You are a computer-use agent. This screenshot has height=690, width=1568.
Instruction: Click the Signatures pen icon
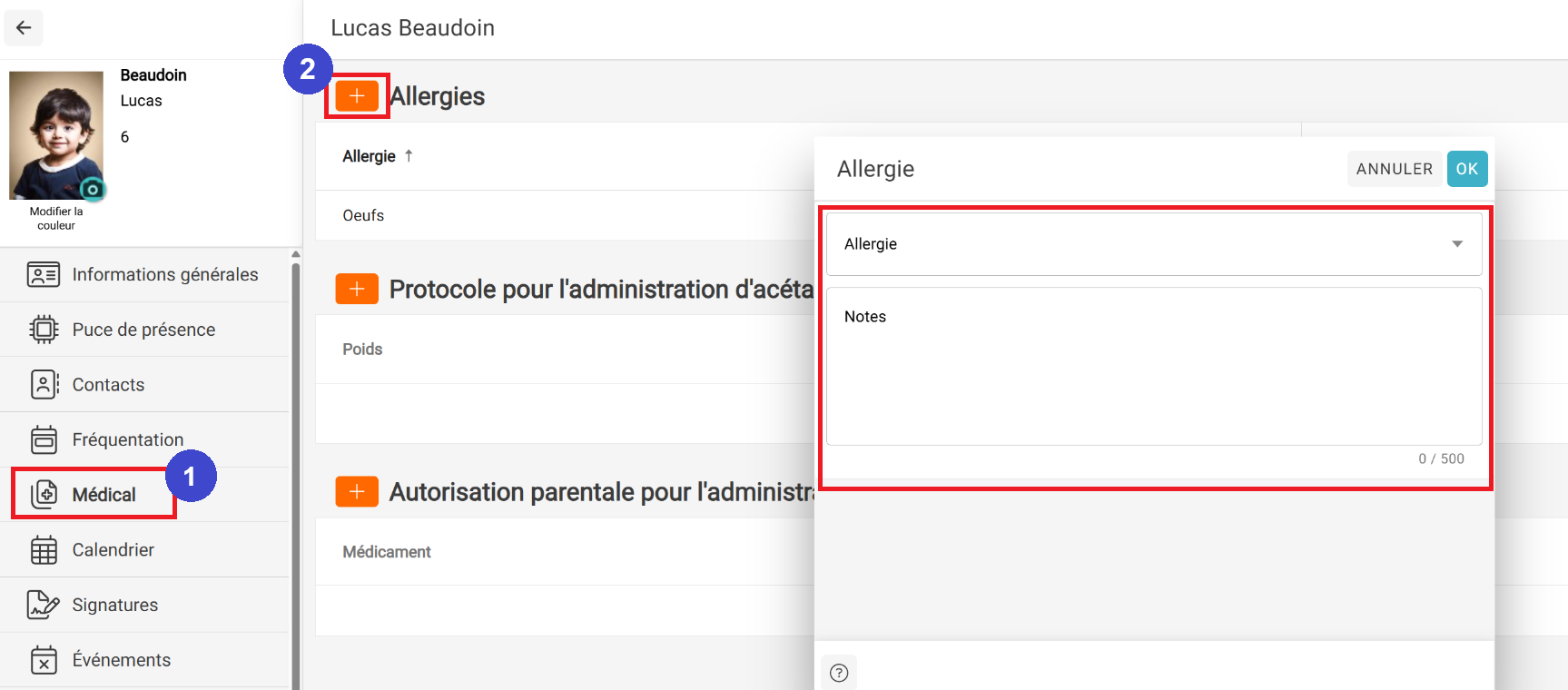pyautogui.click(x=44, y=605)
